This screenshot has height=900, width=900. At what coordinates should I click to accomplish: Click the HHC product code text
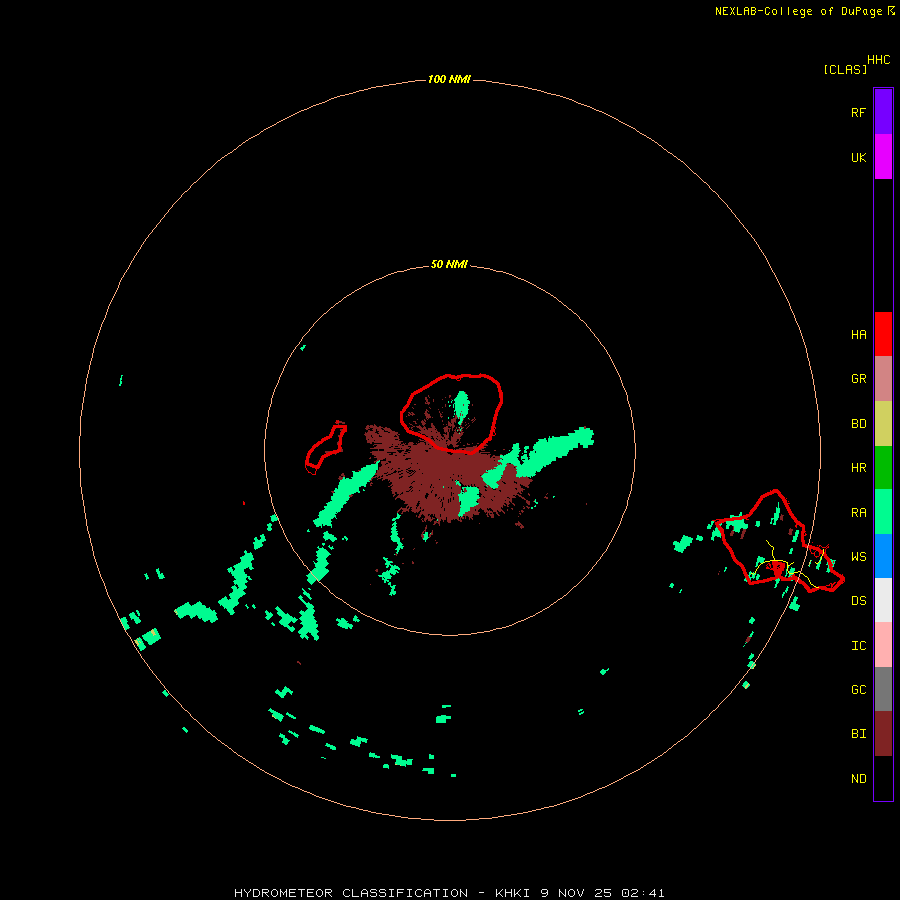tap(878, 60)
